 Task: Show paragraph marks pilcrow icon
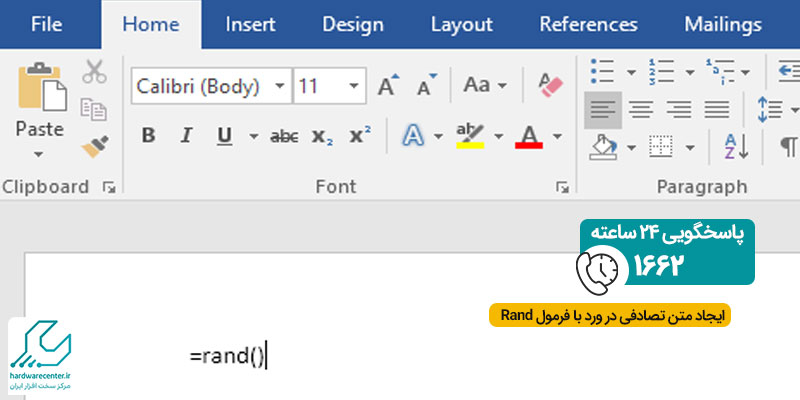coord(788,147)
